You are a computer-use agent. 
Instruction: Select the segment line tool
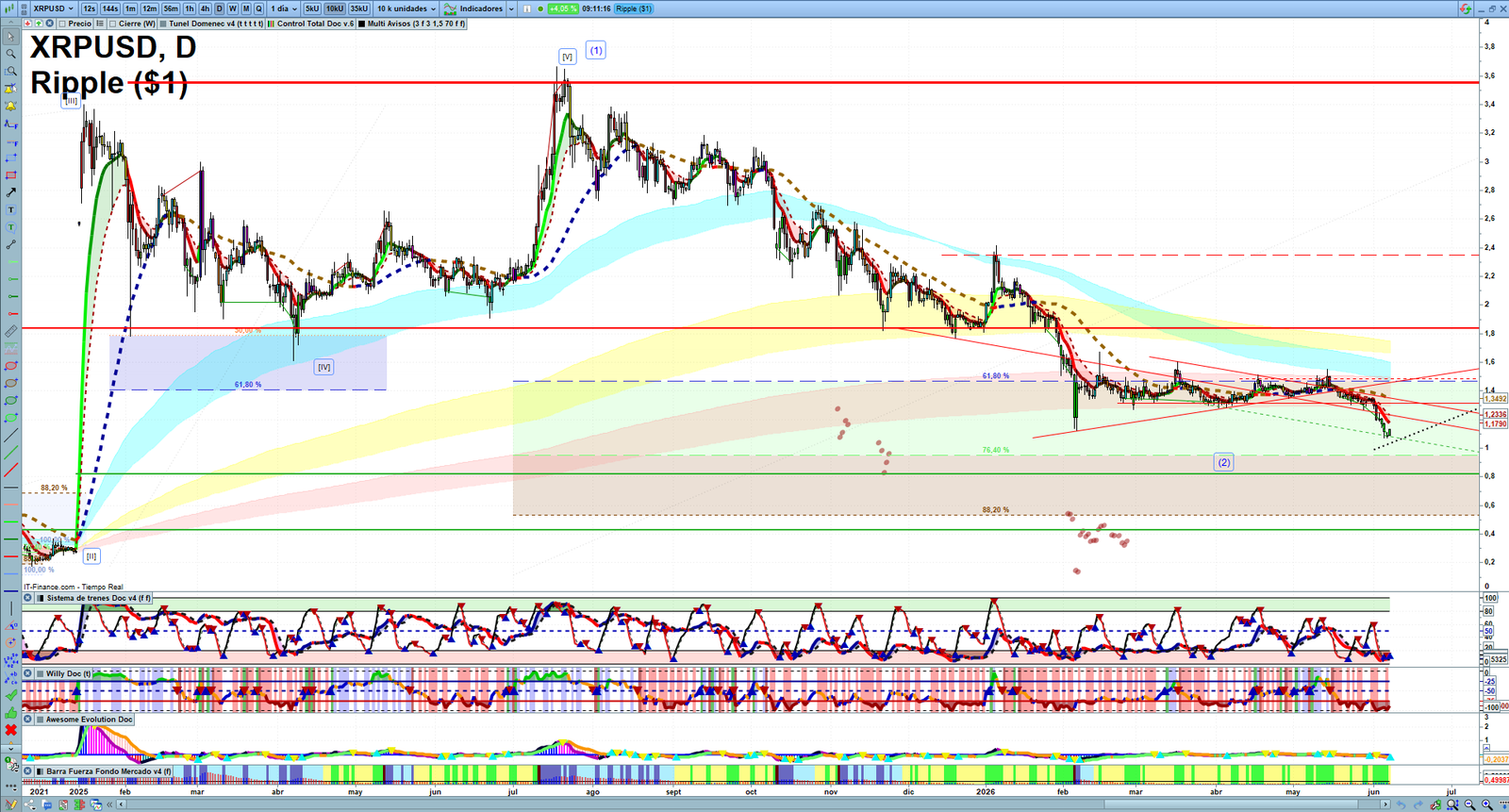(10, 244)
